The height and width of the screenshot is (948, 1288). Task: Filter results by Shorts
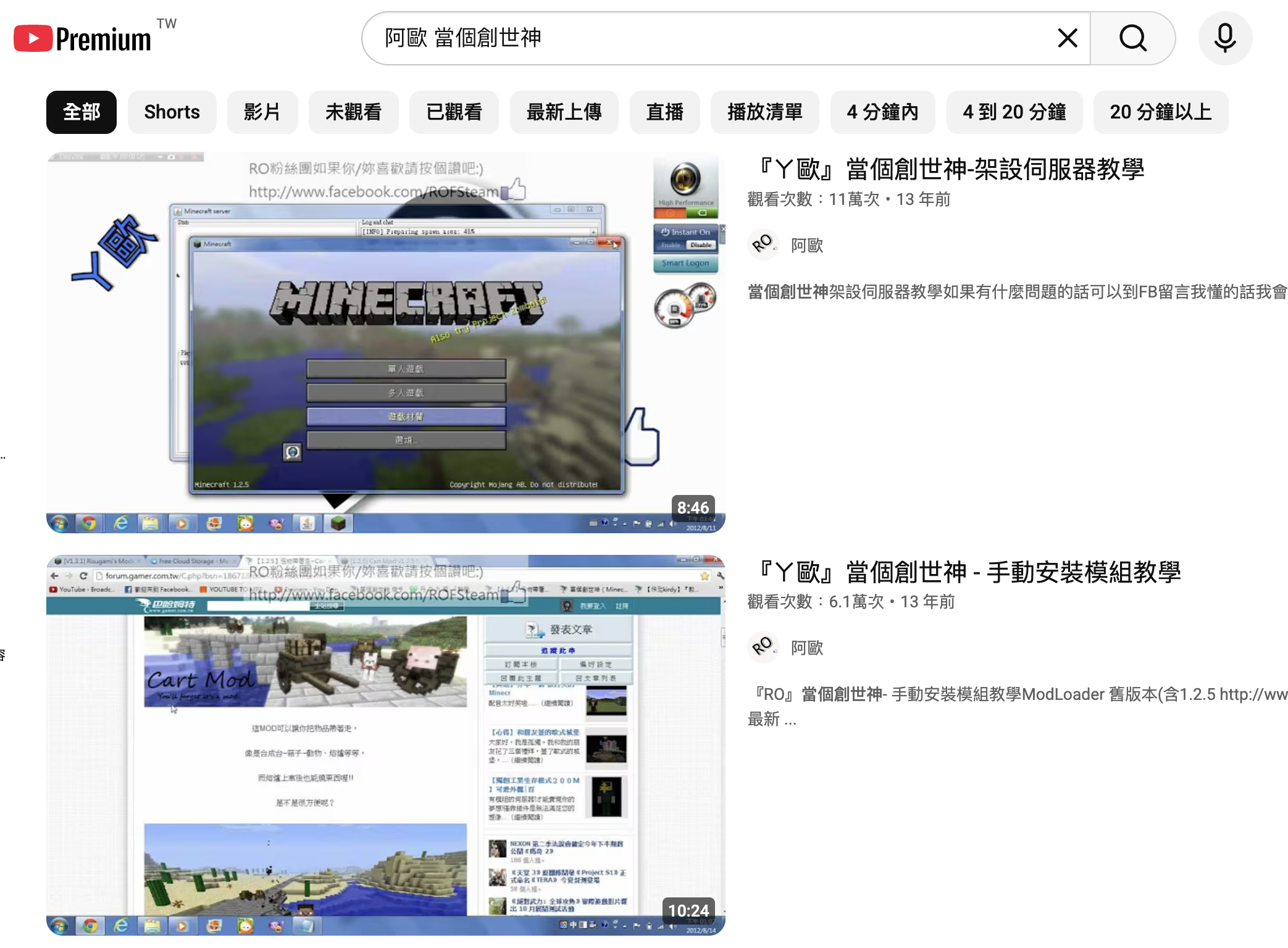coord(172,112)
